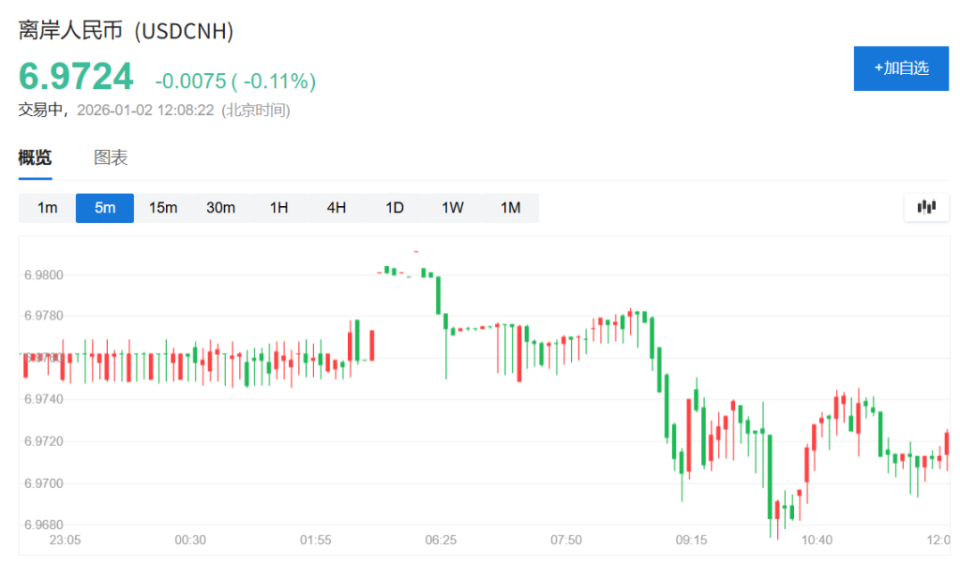Switch to daily 1D candles
The width and height of the screenshot is (960, 563).
click(394, 208)
